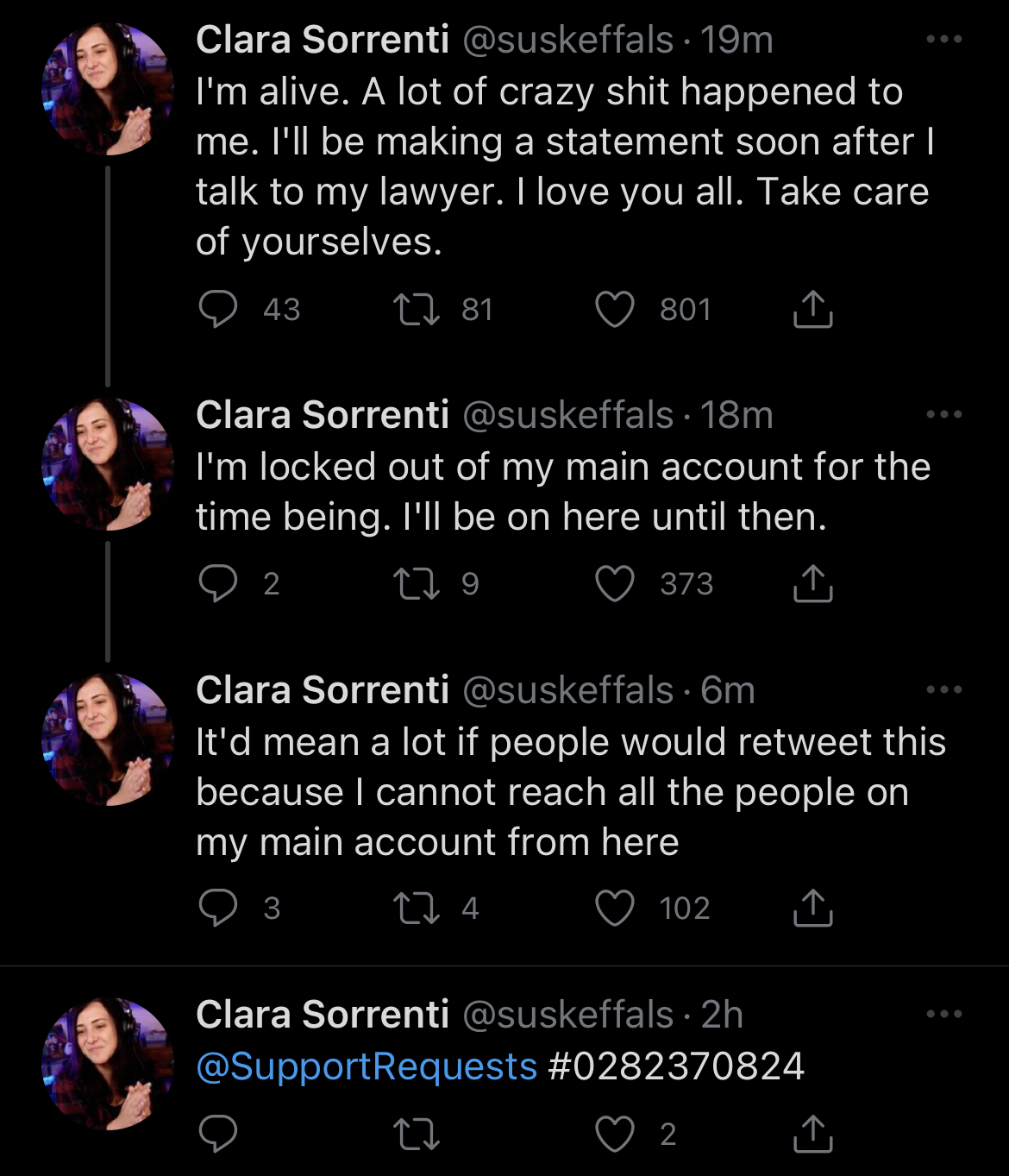Viewport: 1009px width, 1176px height.
Task: Reply to the "locked out" tweet
Action: pyautogui.click(x=218, y=583)
